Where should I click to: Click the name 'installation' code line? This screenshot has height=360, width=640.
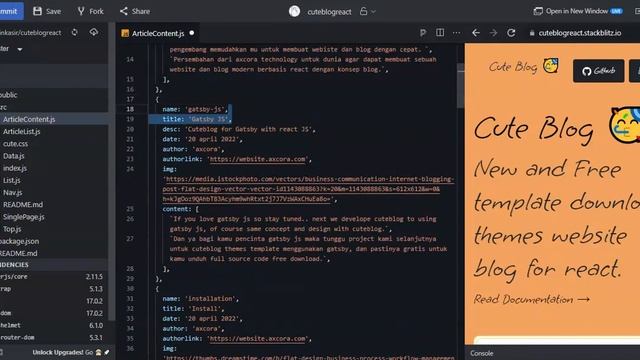click(x=200, y=299)
